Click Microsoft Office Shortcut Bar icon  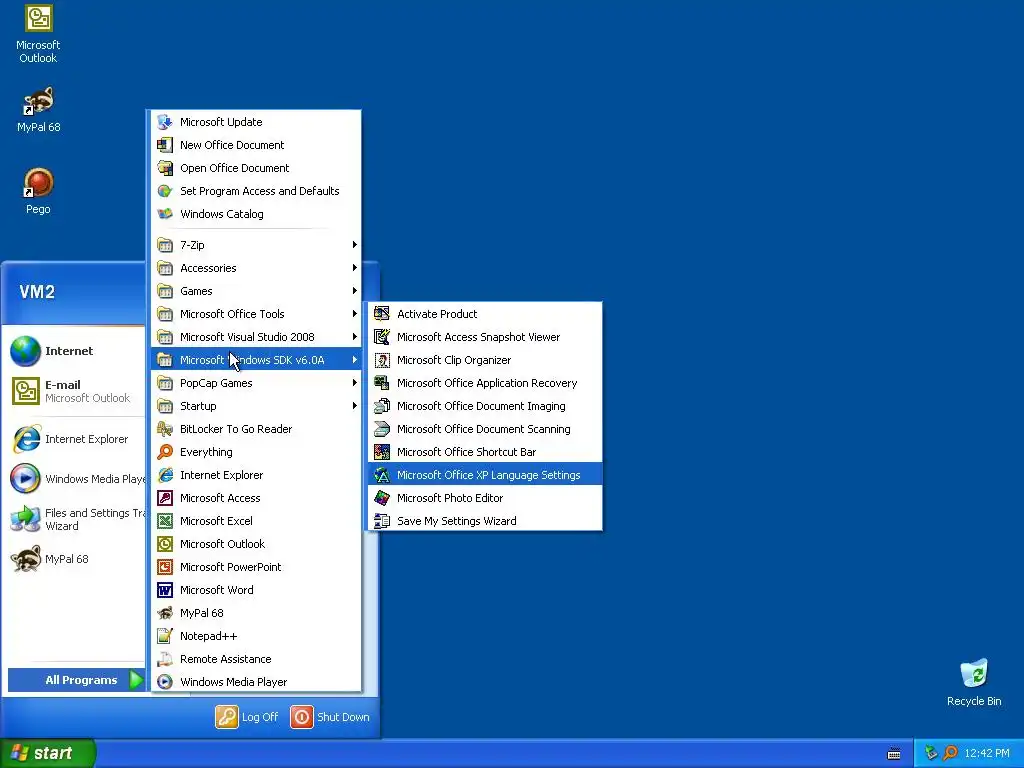[x=382, y=452]
